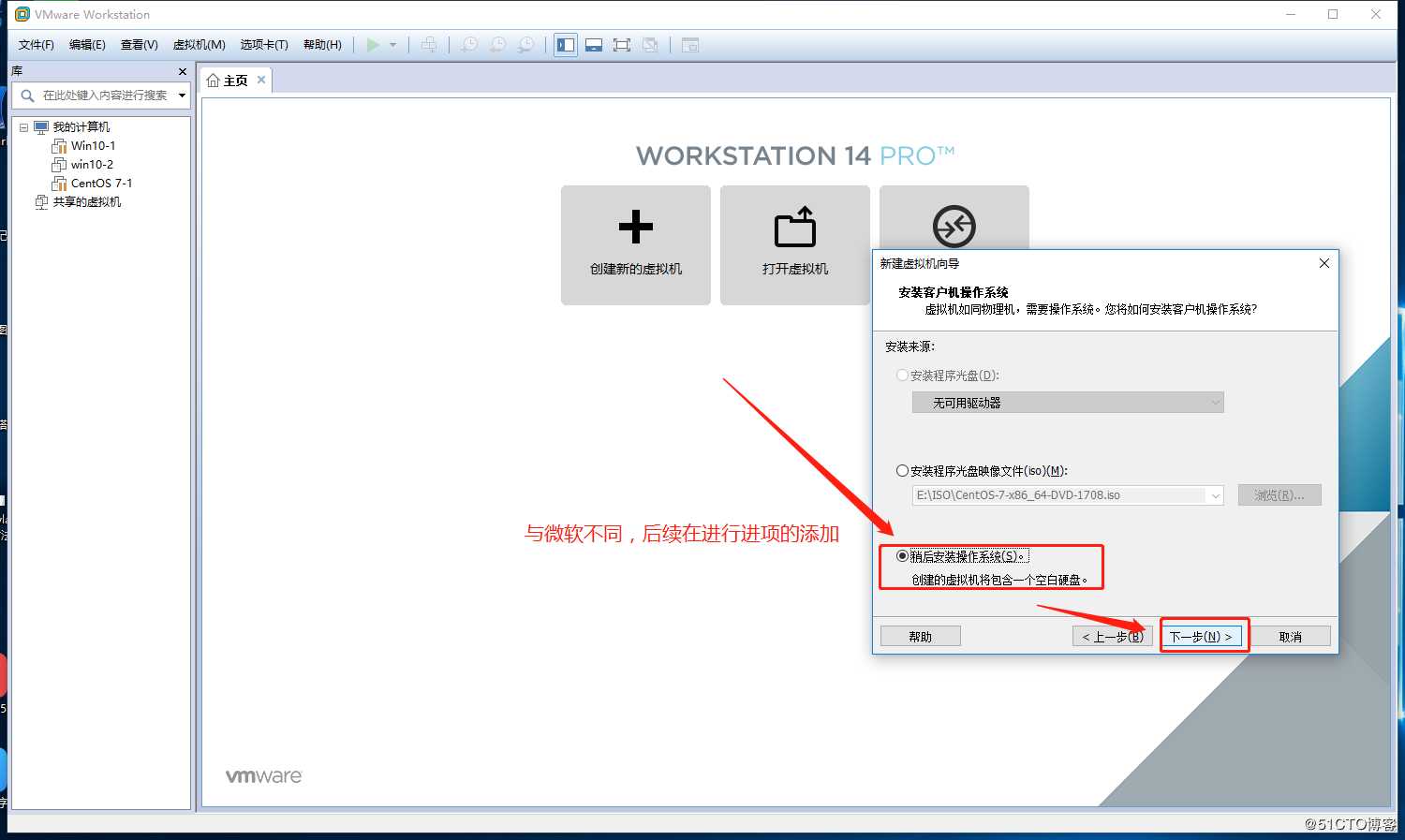
Task: Click the 上一步(B) back button
Action: click(x=1113, y=637)
